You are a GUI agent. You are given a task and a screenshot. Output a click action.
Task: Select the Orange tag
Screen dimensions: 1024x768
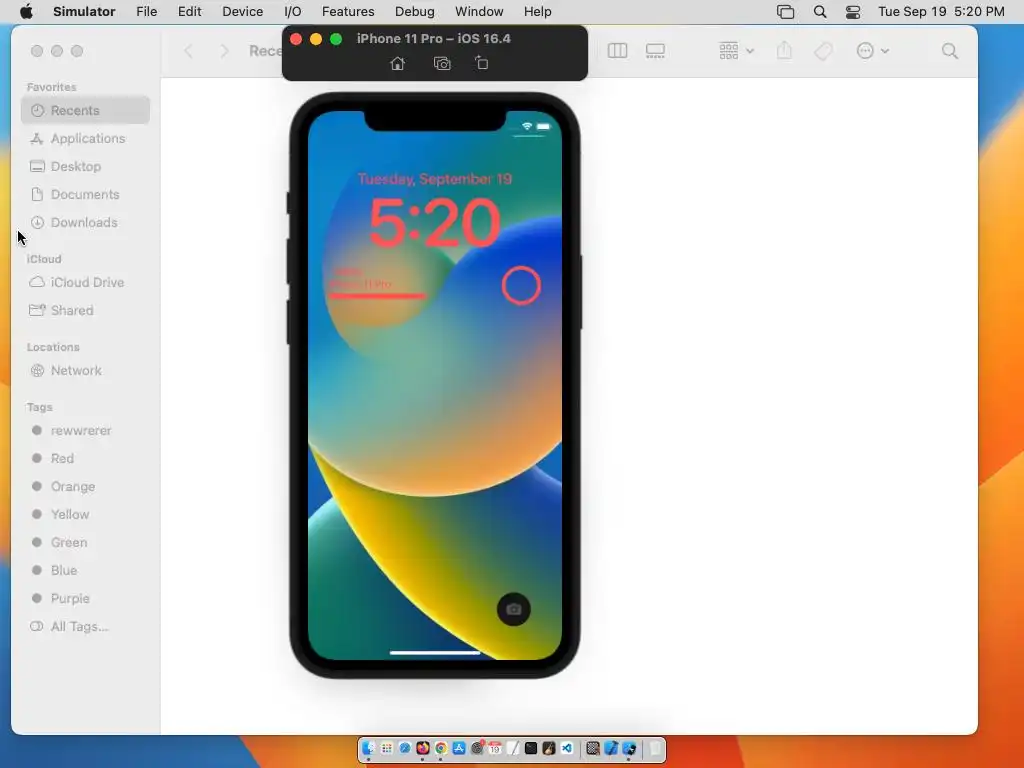click(86, 487)
